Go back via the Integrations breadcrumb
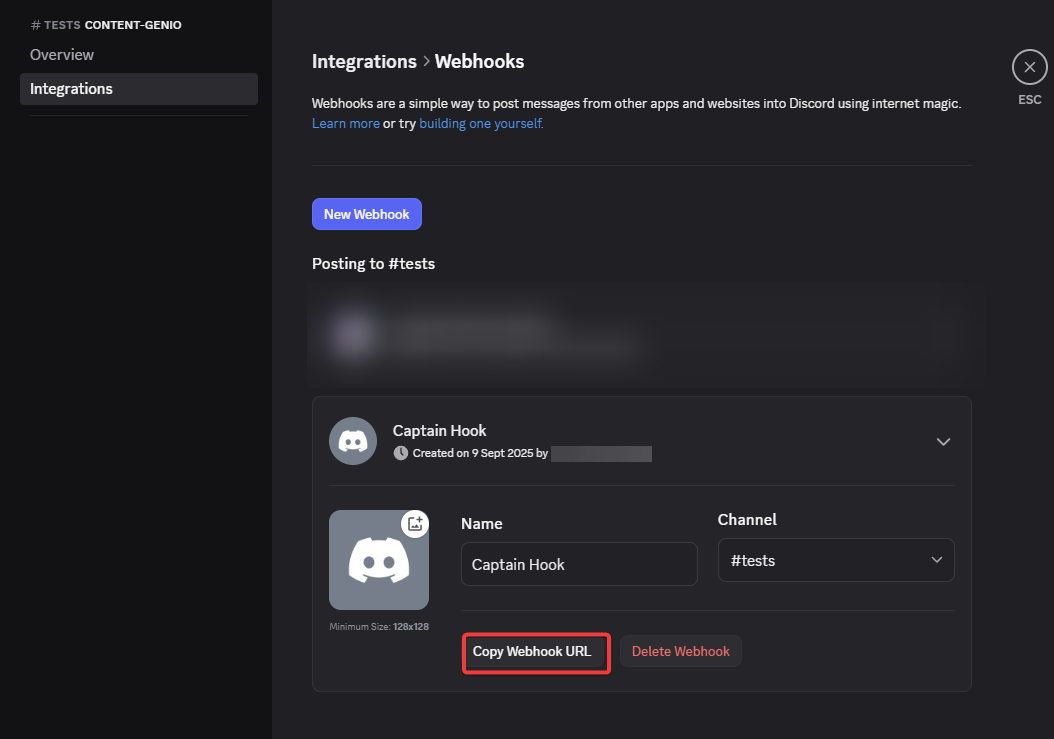Image resolution: width=1054 pixels, height=739 pixels. coord(364,61)
